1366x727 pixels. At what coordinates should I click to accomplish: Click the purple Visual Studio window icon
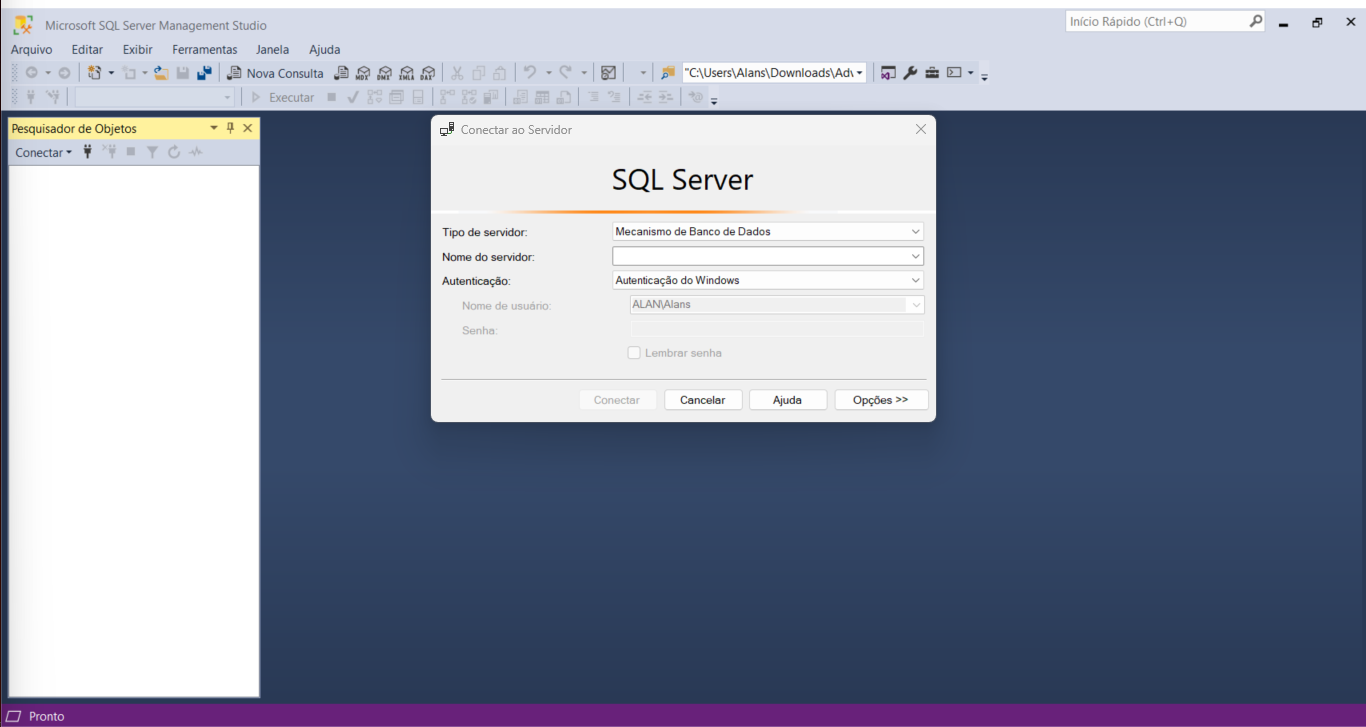[x=888, y=73]
